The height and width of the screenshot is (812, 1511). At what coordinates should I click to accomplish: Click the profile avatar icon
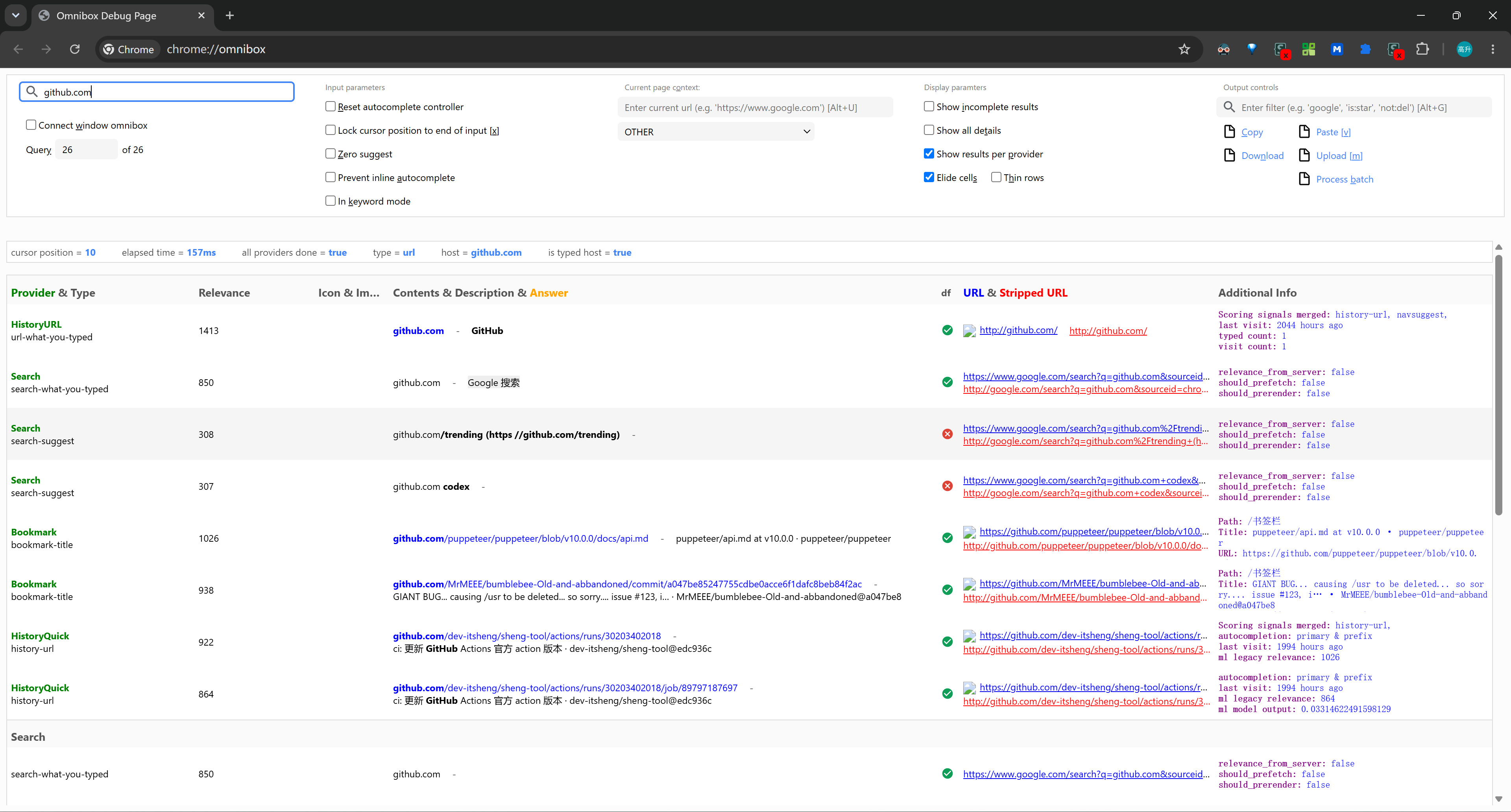coord(1464,49)
